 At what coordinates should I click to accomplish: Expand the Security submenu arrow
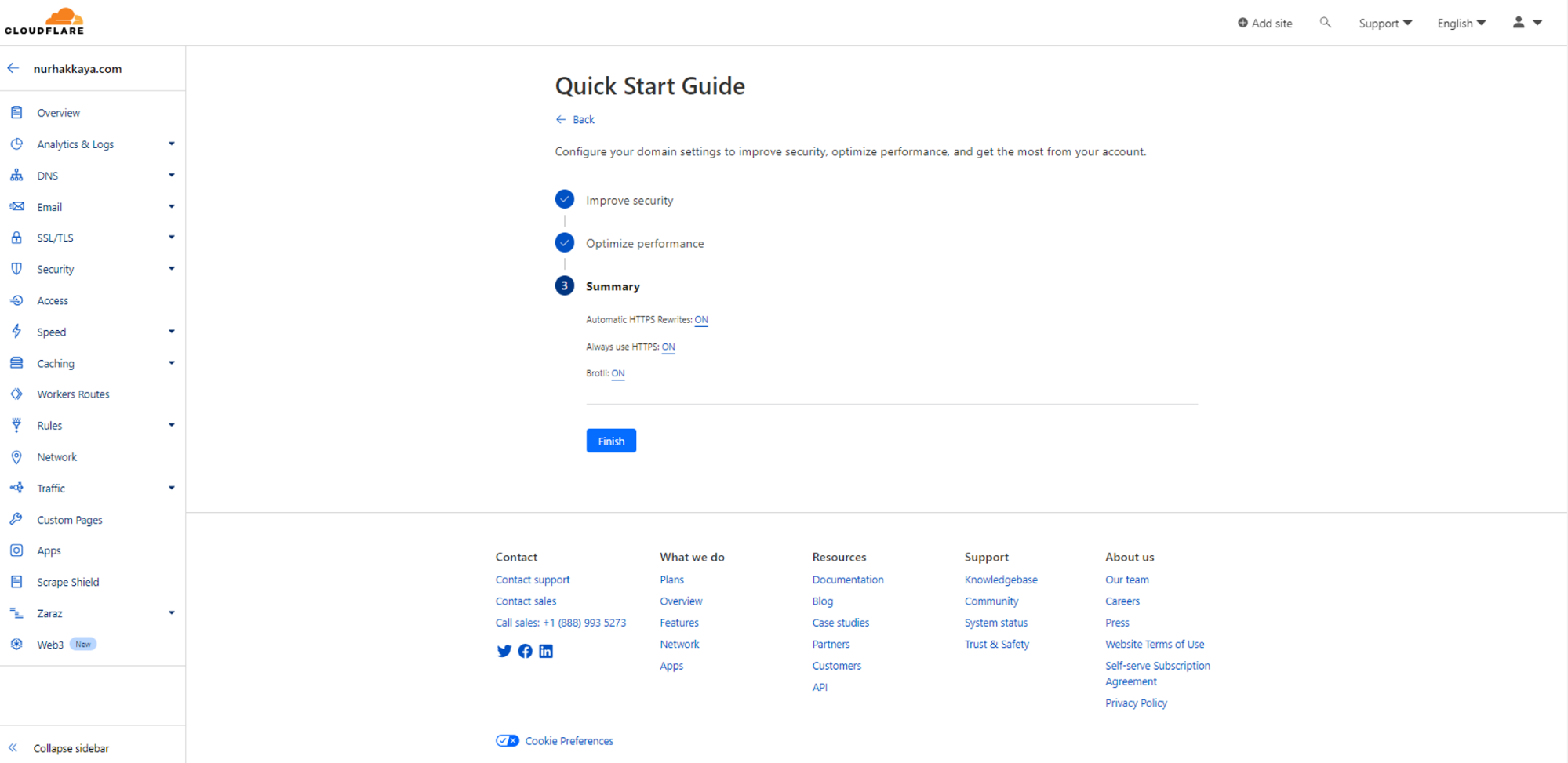171,269
